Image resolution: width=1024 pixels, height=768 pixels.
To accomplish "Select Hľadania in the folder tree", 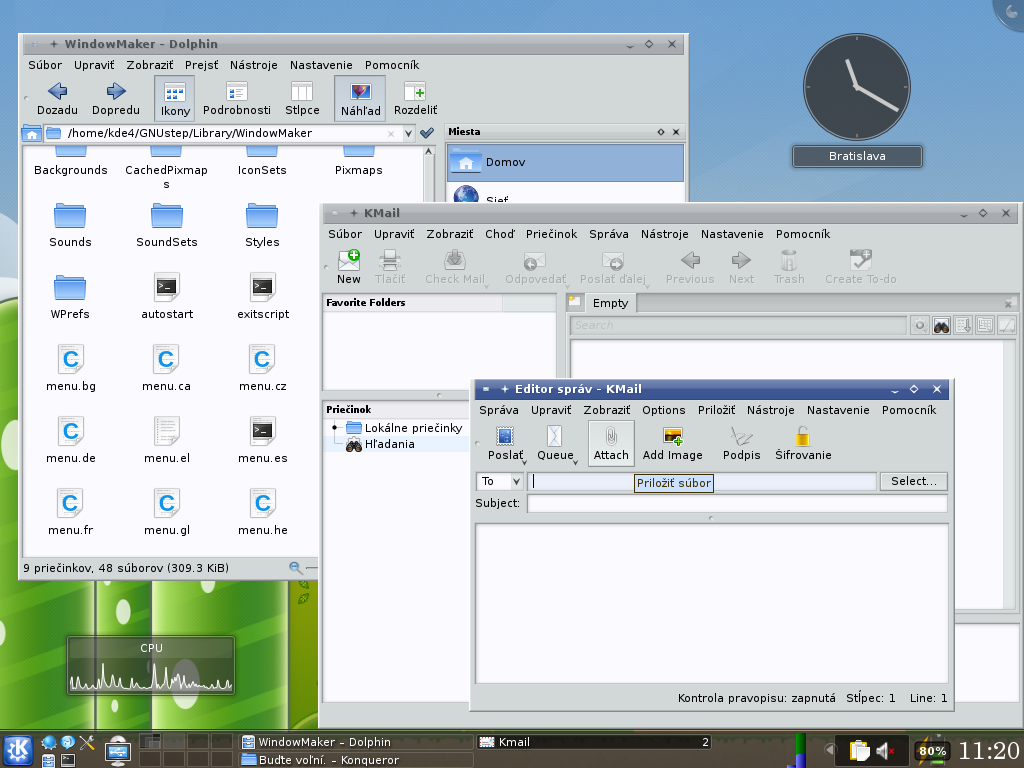I will 389,444.
